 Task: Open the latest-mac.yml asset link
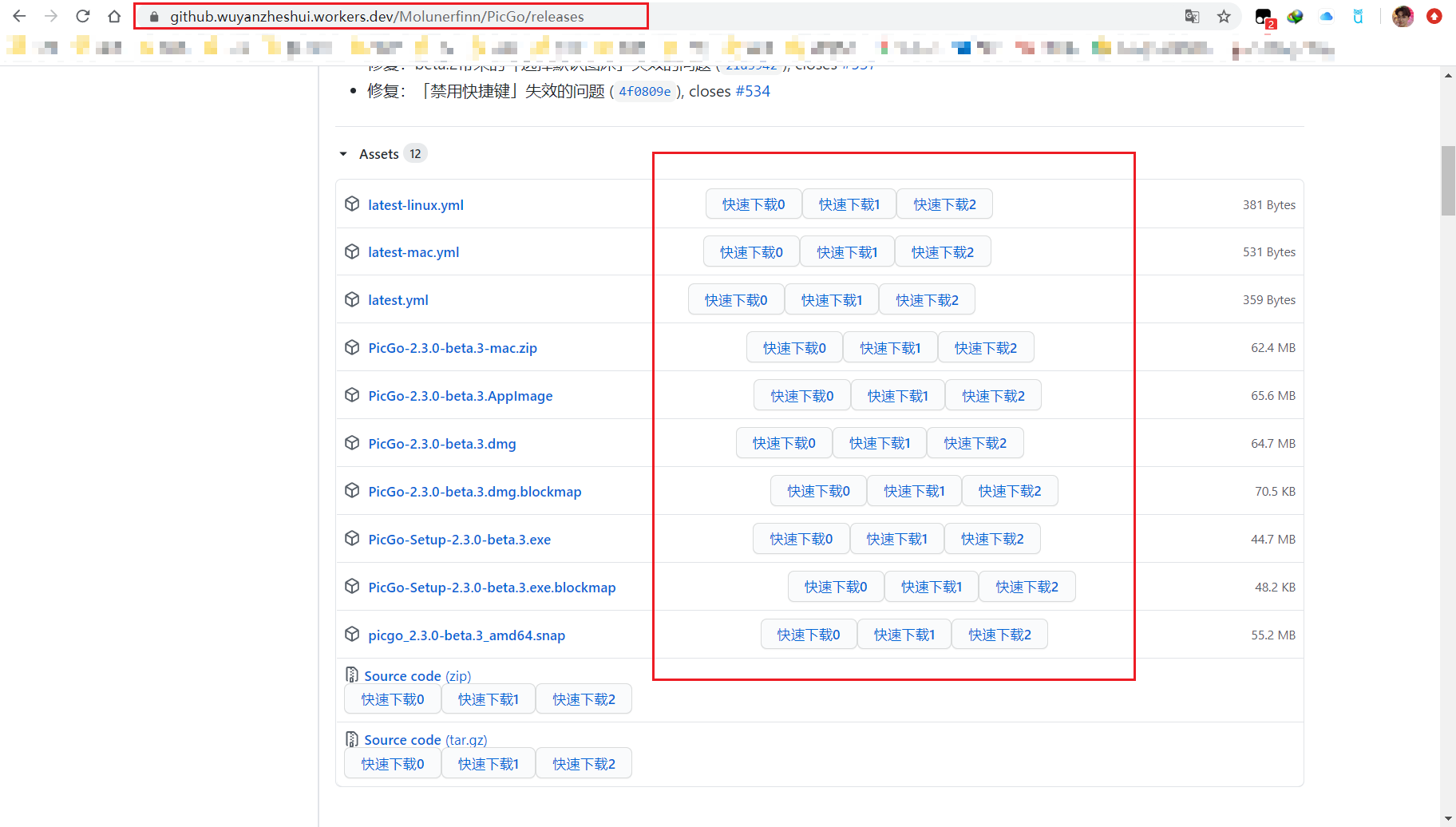tap(413, 251)
